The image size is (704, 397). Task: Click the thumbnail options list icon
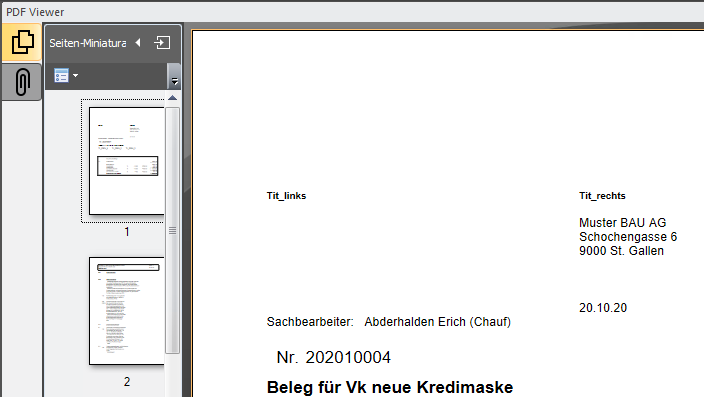pos(61,75)
